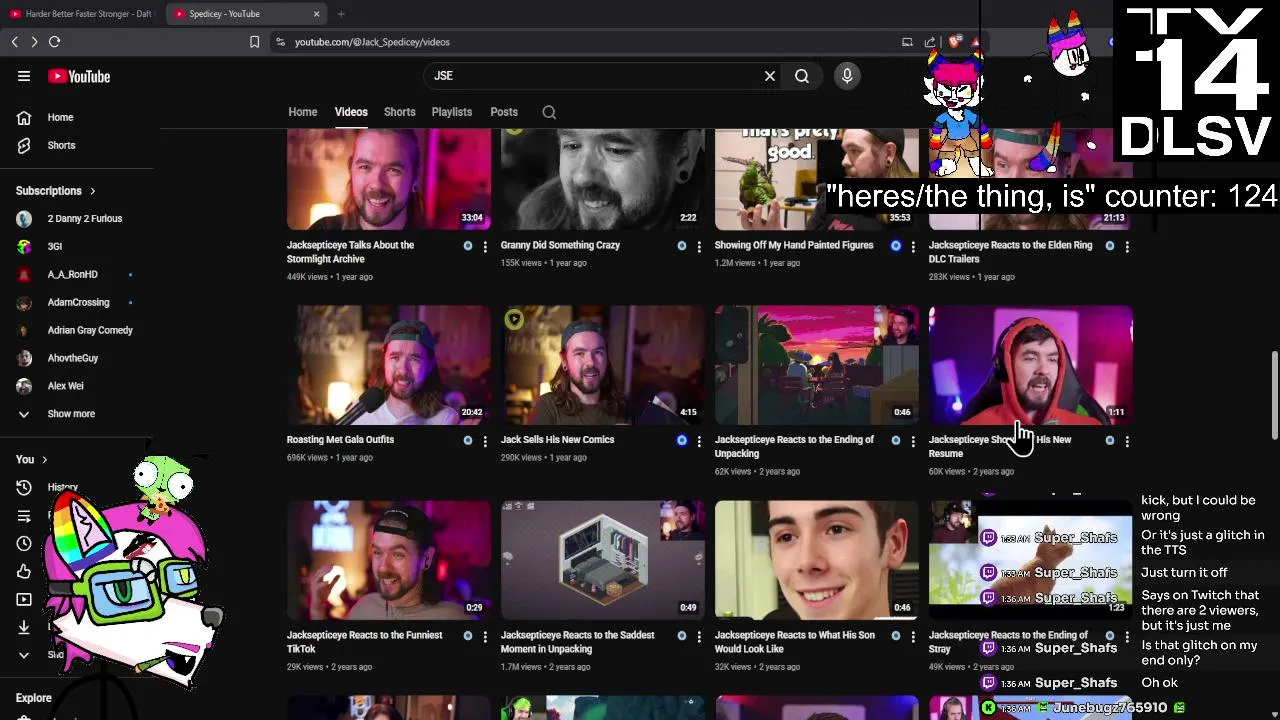Image resolution: width=1280 pixels, height=720 pixels.
Task: Open more options for Showing Off My Hand Painted Figures
Action: pyautogui.click(x=913, y=246)
